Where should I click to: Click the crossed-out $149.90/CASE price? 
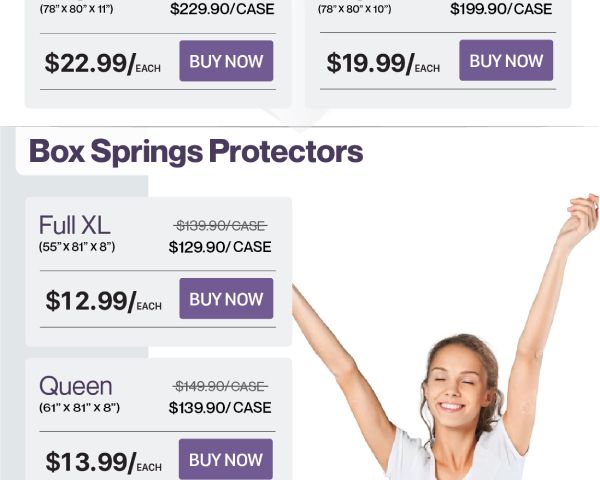(220, 386)
